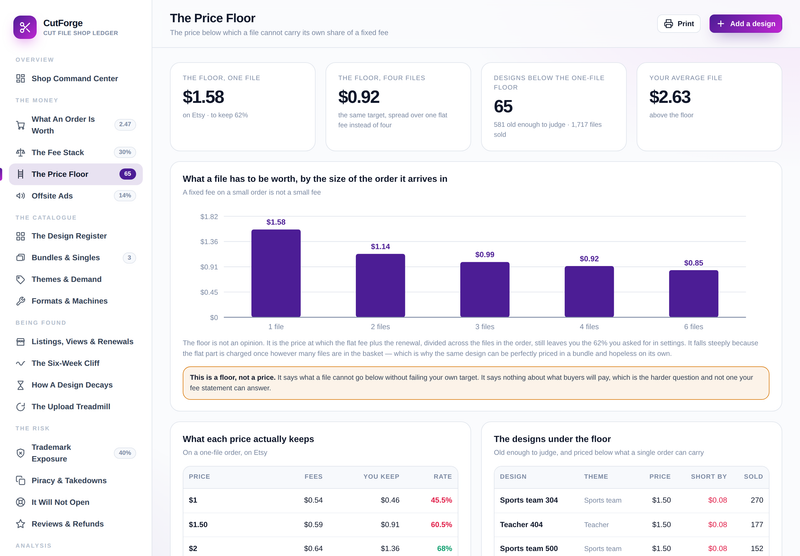Click the Bundles & Singles stack icon
This screenshot has width=800, height=556.
coord(20,258)
